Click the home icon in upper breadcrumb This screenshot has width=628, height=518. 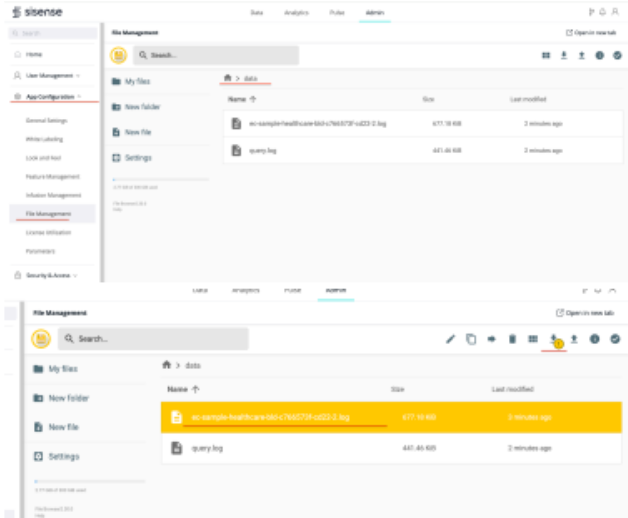(226, 77)
